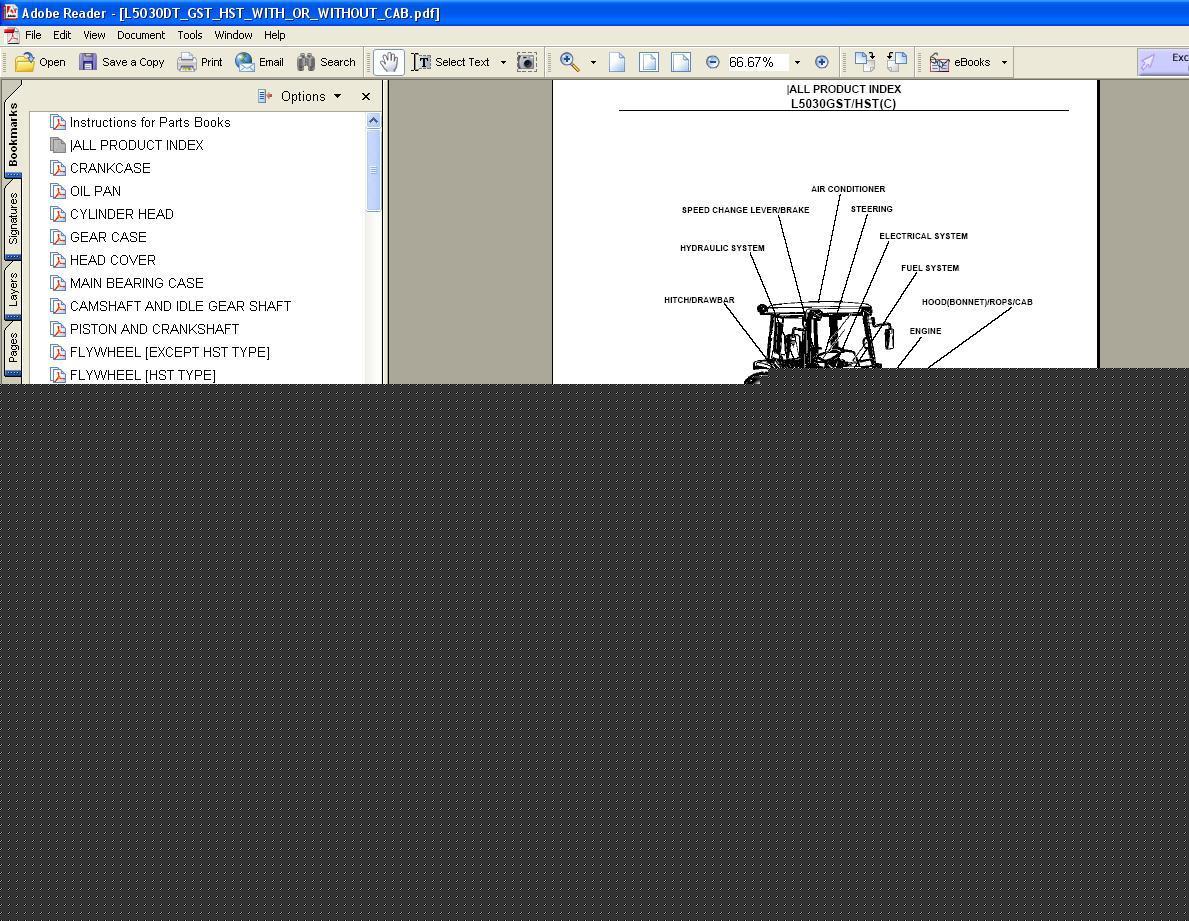This screenshot has height=921, width=1189.
Task: Open the File menu
Action: (x=33, y=36)
